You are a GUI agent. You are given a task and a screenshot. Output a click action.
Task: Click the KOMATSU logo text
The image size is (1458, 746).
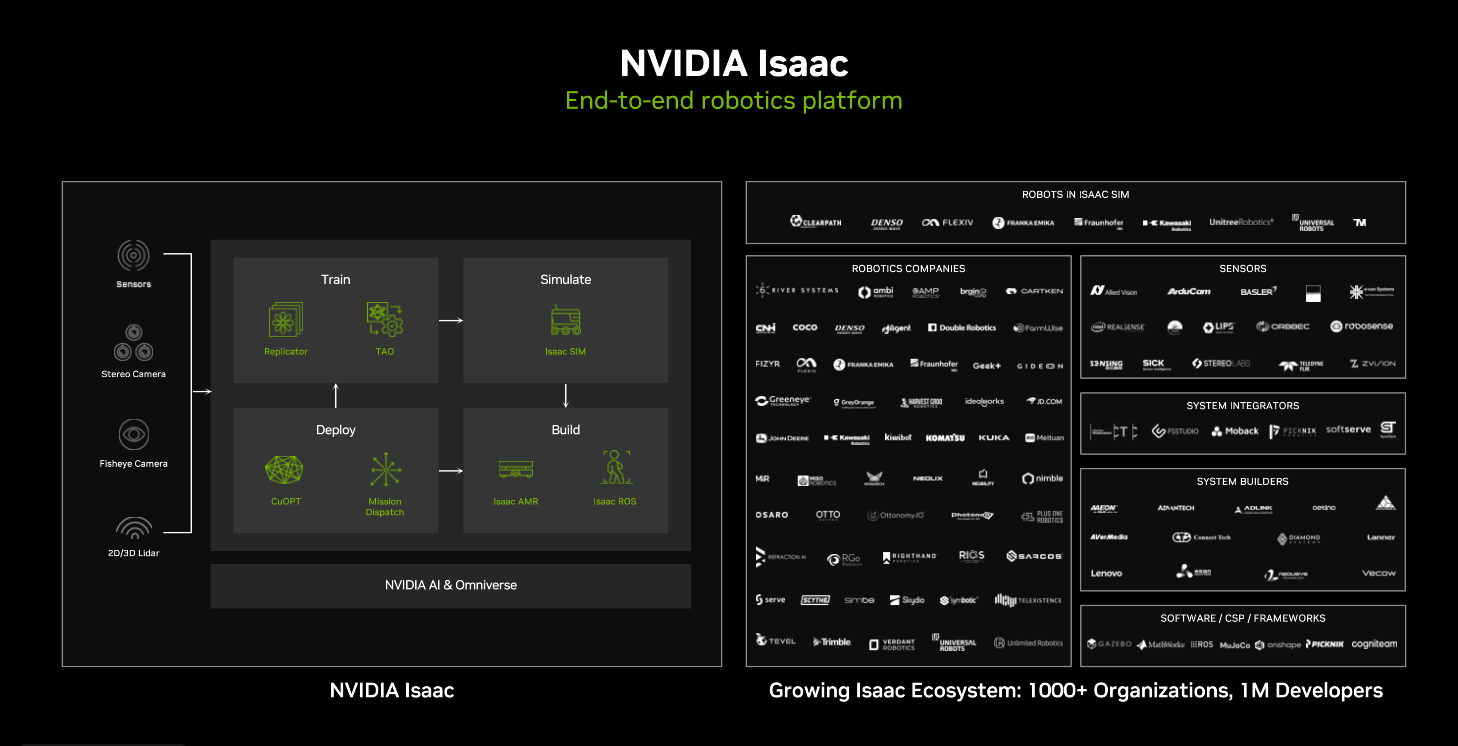[x=945, y=438]
